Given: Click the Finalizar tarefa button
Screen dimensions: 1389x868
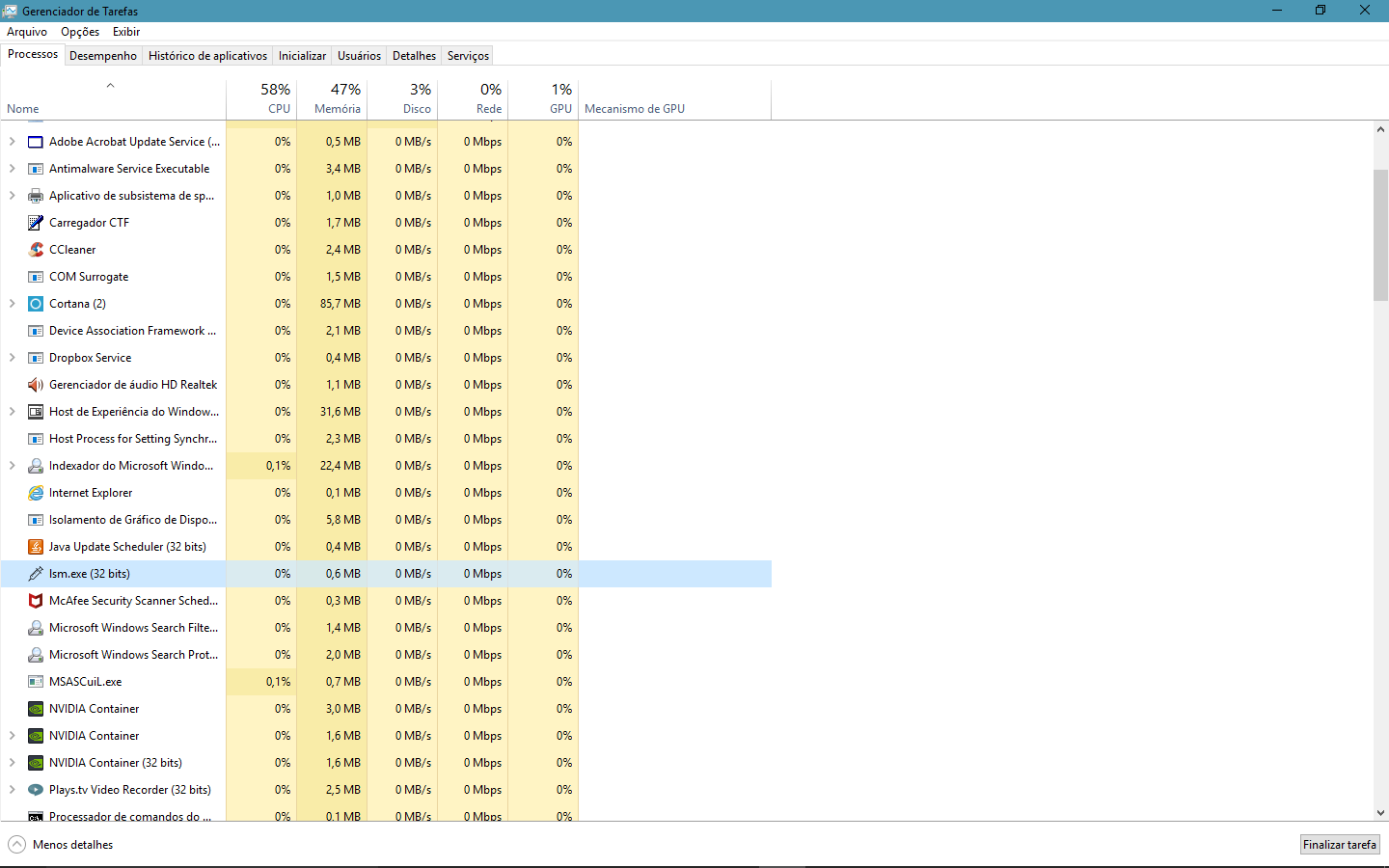Looking at the screenshot, I should 1340,845.
